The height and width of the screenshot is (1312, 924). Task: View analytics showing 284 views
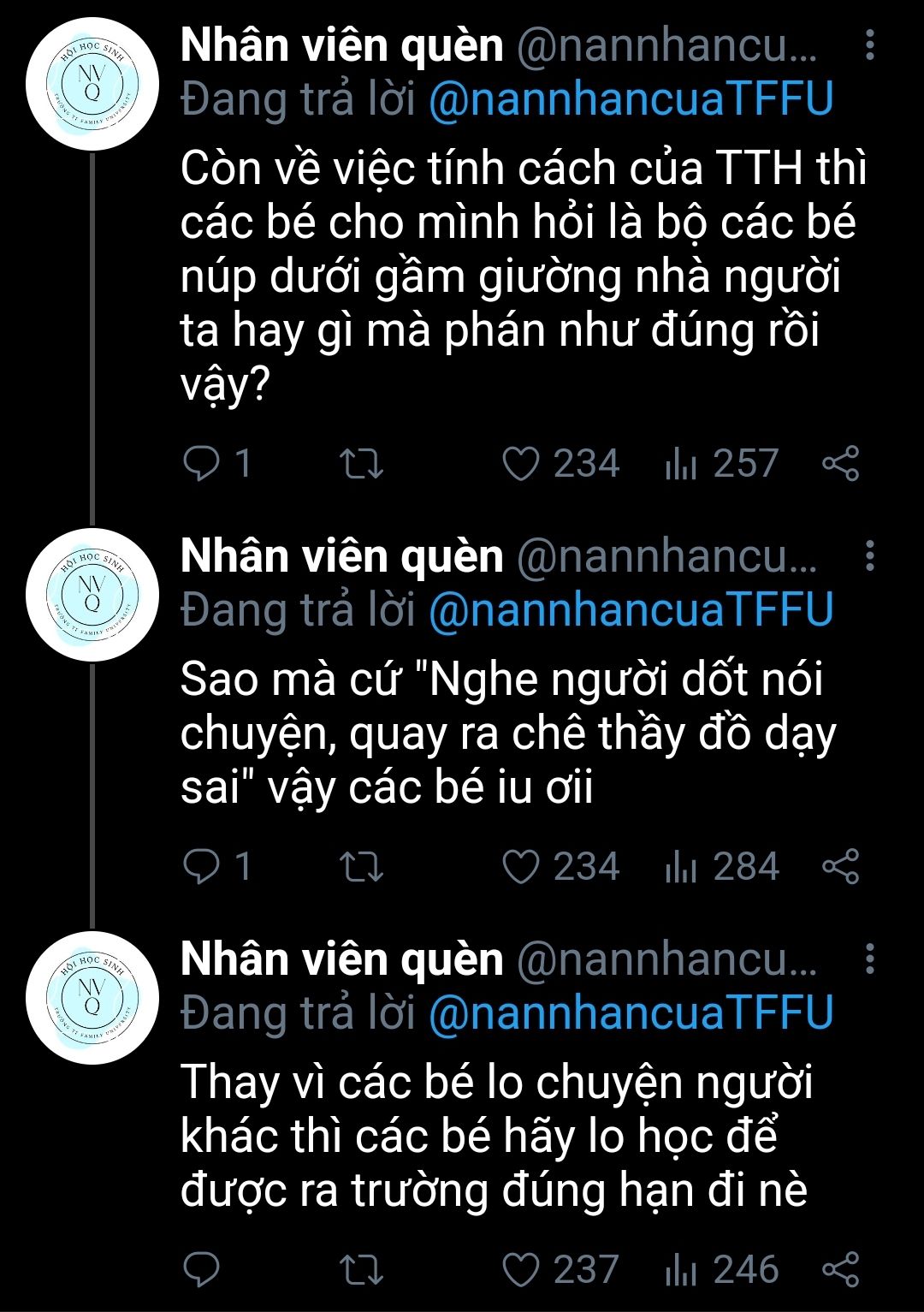point(721,866)
